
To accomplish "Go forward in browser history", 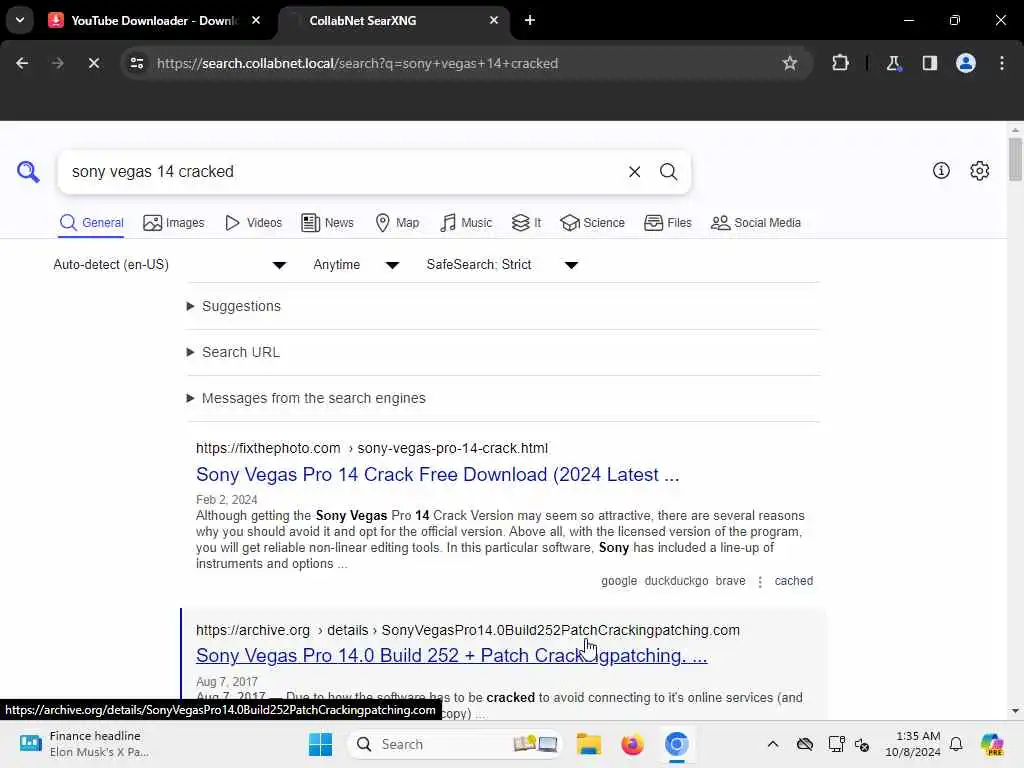I will (58, 63).
